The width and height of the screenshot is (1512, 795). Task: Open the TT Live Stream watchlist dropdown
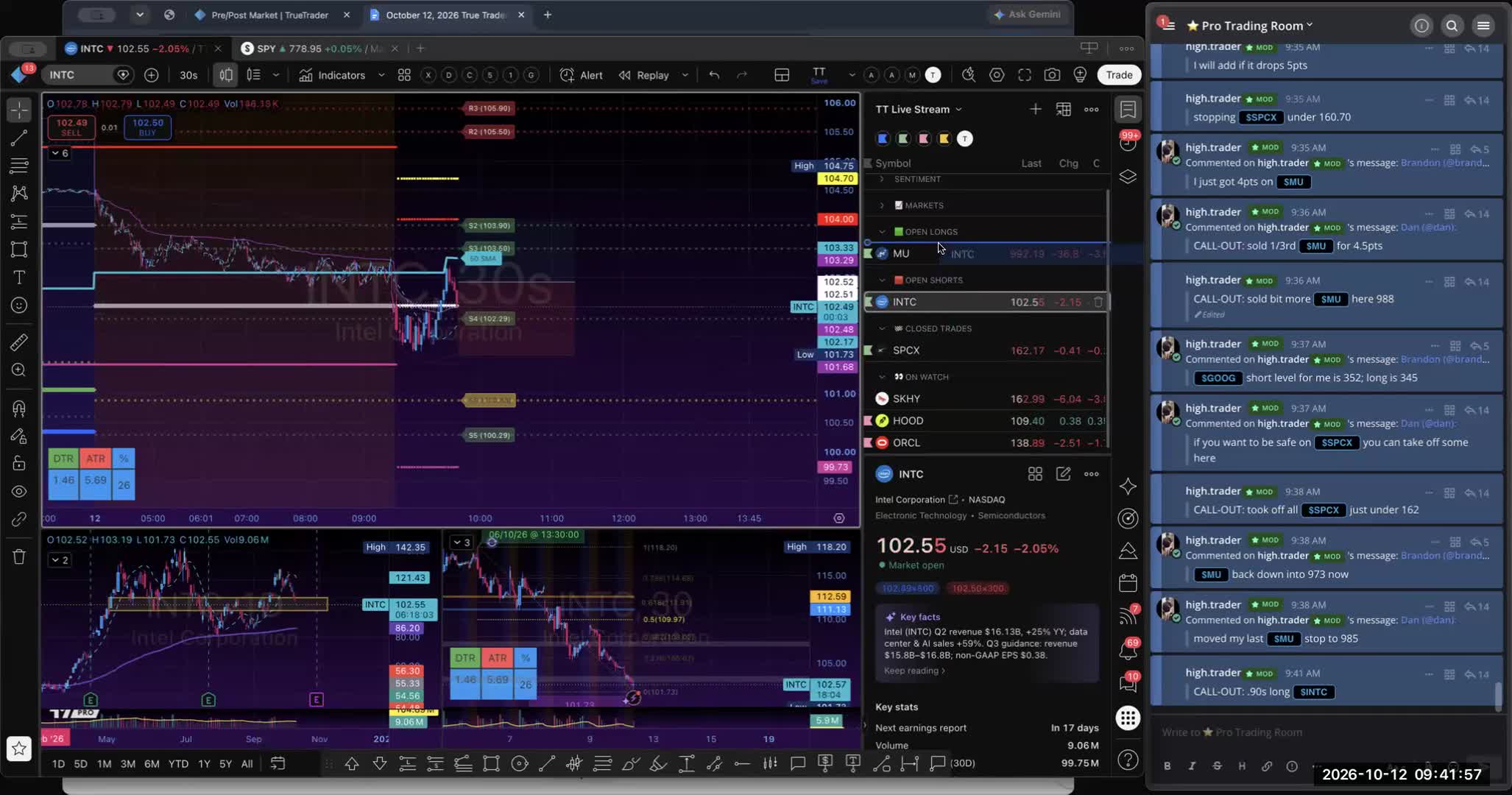(919, 109)
